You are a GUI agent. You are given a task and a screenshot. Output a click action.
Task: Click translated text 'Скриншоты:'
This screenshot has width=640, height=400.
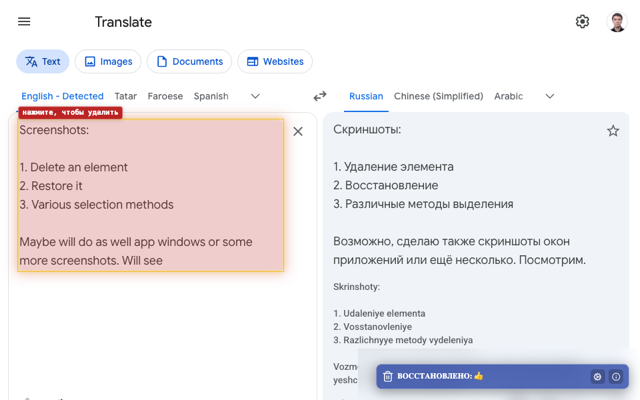point(367,130)
